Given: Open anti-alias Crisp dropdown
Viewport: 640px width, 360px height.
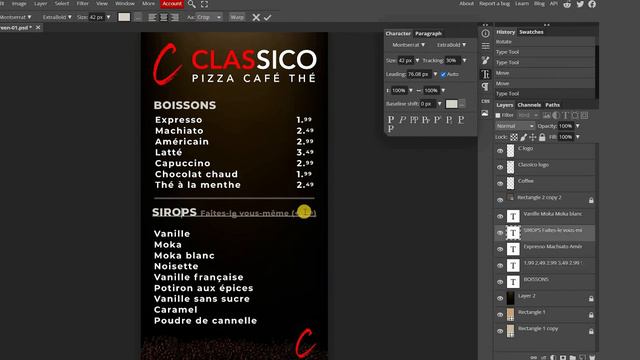Looking at the screenshot, I should (x=209, y=17).
